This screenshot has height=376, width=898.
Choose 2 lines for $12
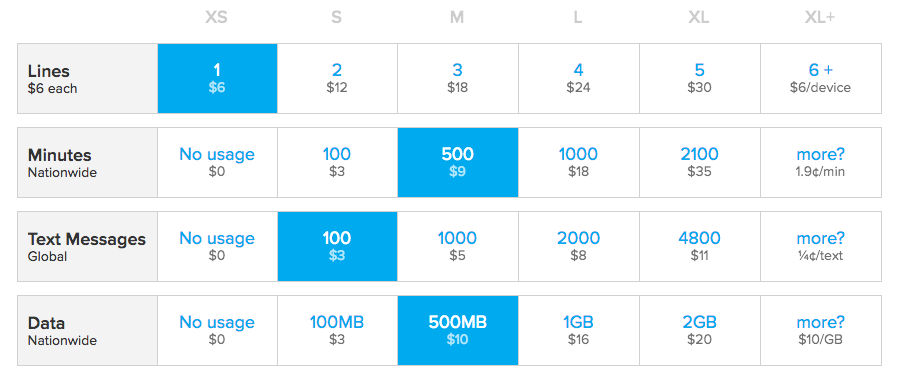[x=337, y=78]
